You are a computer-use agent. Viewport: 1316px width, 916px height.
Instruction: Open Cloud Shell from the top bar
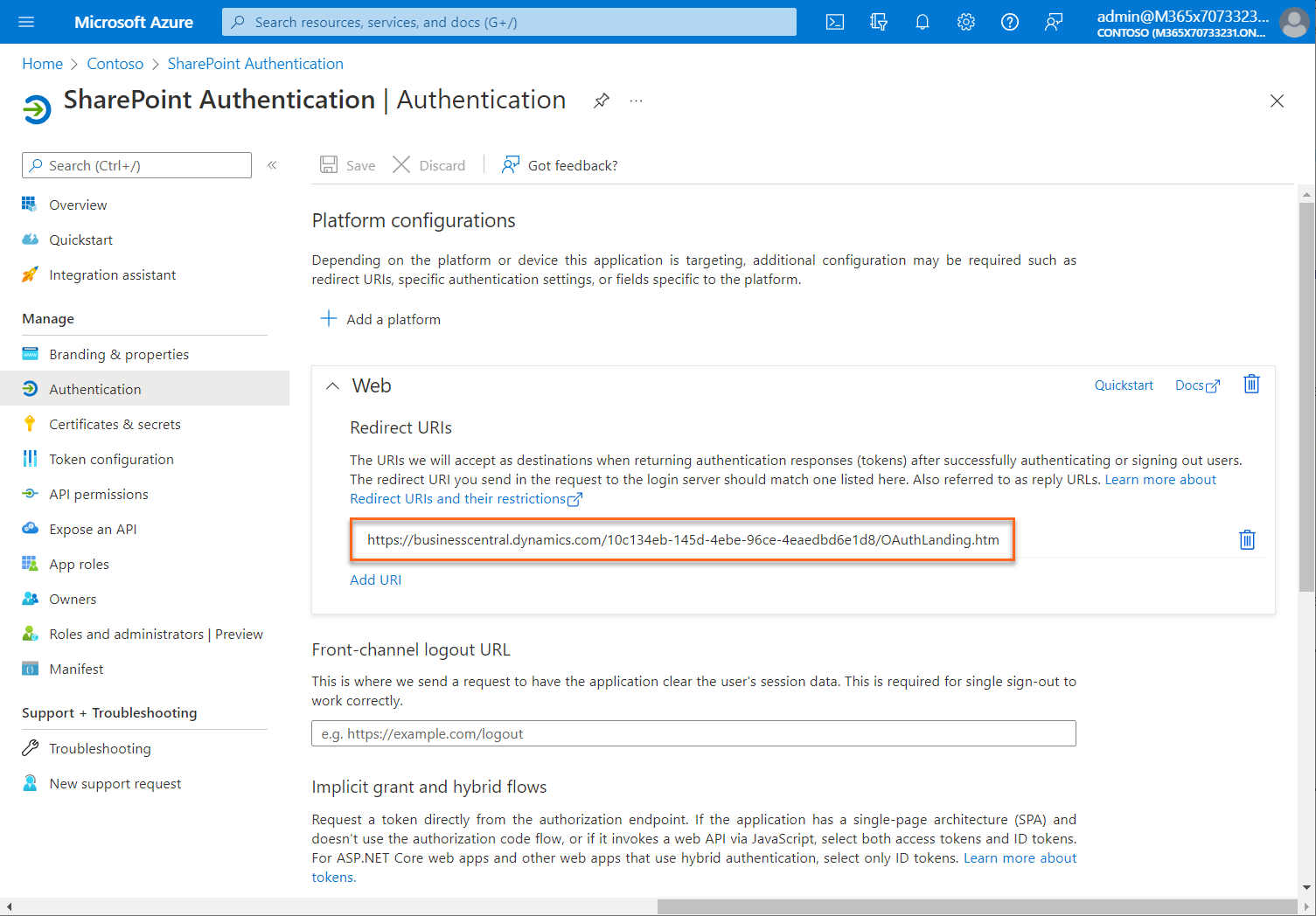pos(834,22)
